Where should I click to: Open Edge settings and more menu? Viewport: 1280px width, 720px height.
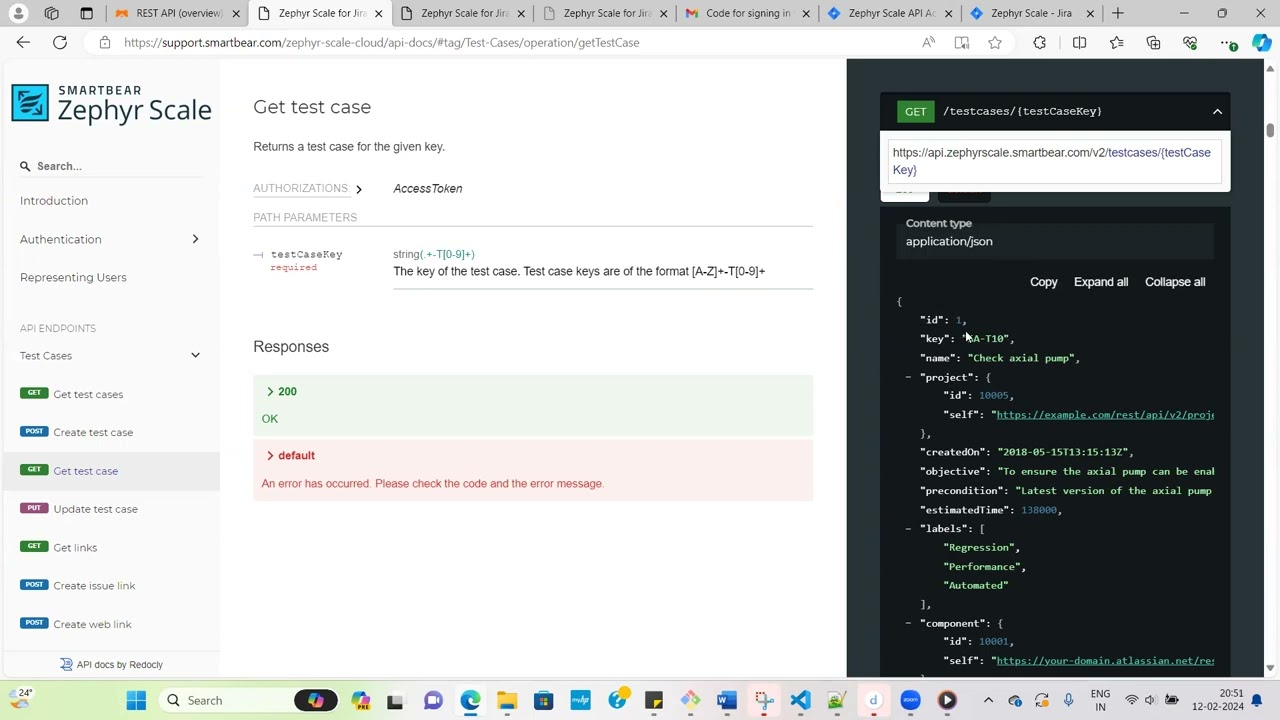(x=1228, y=42)
